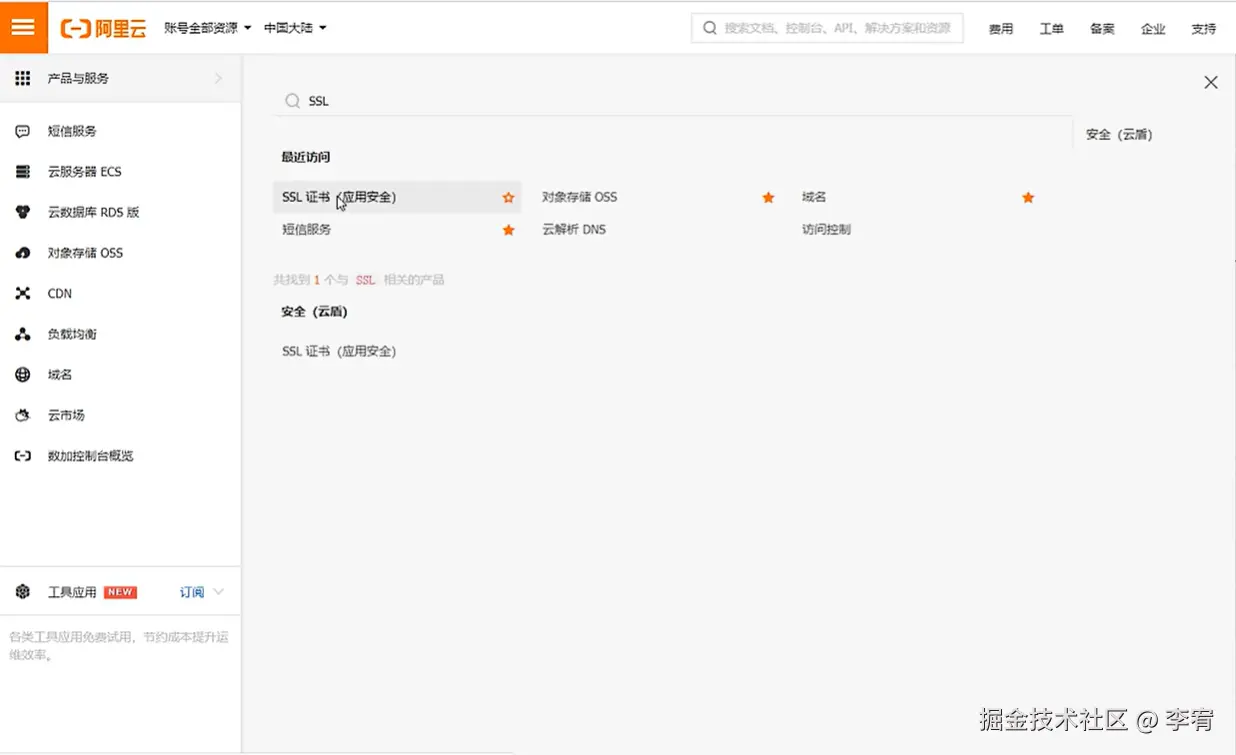Click the 工具应用 cube icon

(23, 592)
